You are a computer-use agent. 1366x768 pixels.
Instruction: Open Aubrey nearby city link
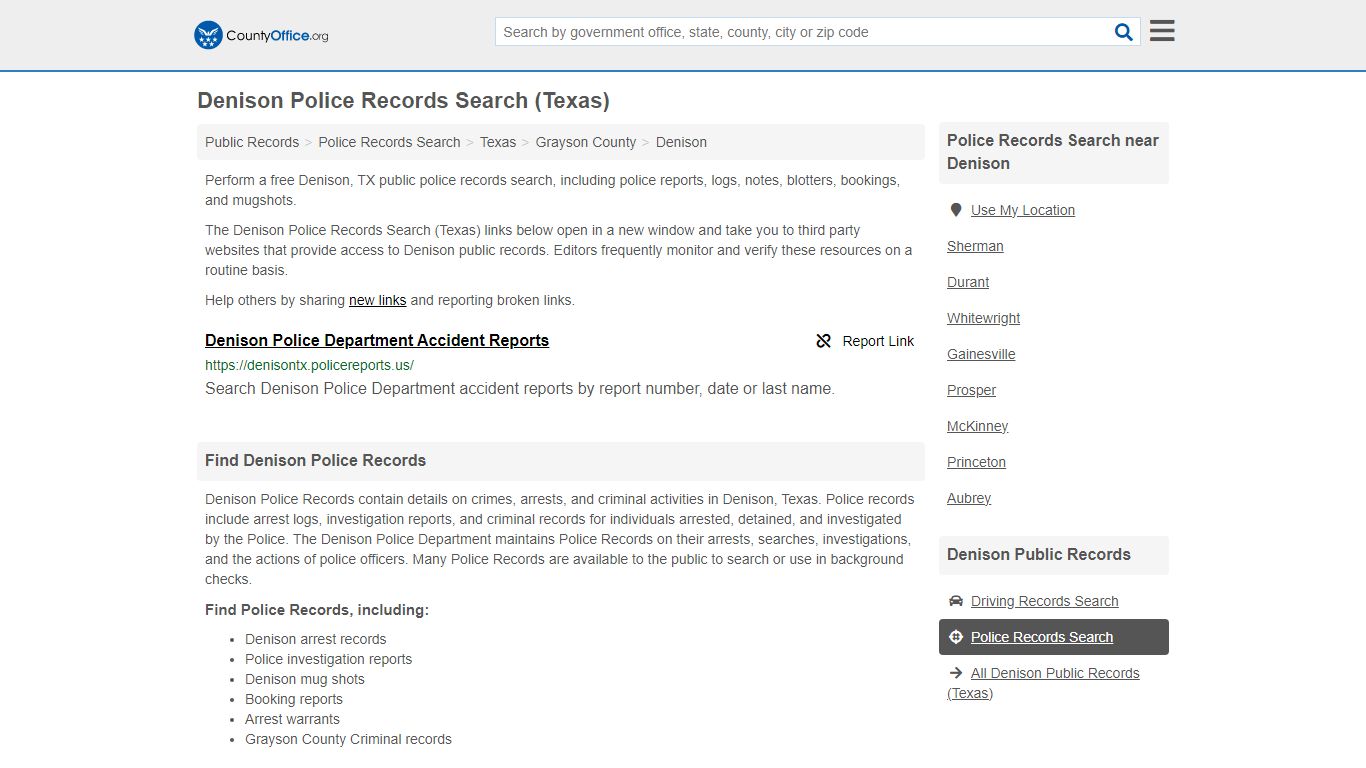[969, 498]
